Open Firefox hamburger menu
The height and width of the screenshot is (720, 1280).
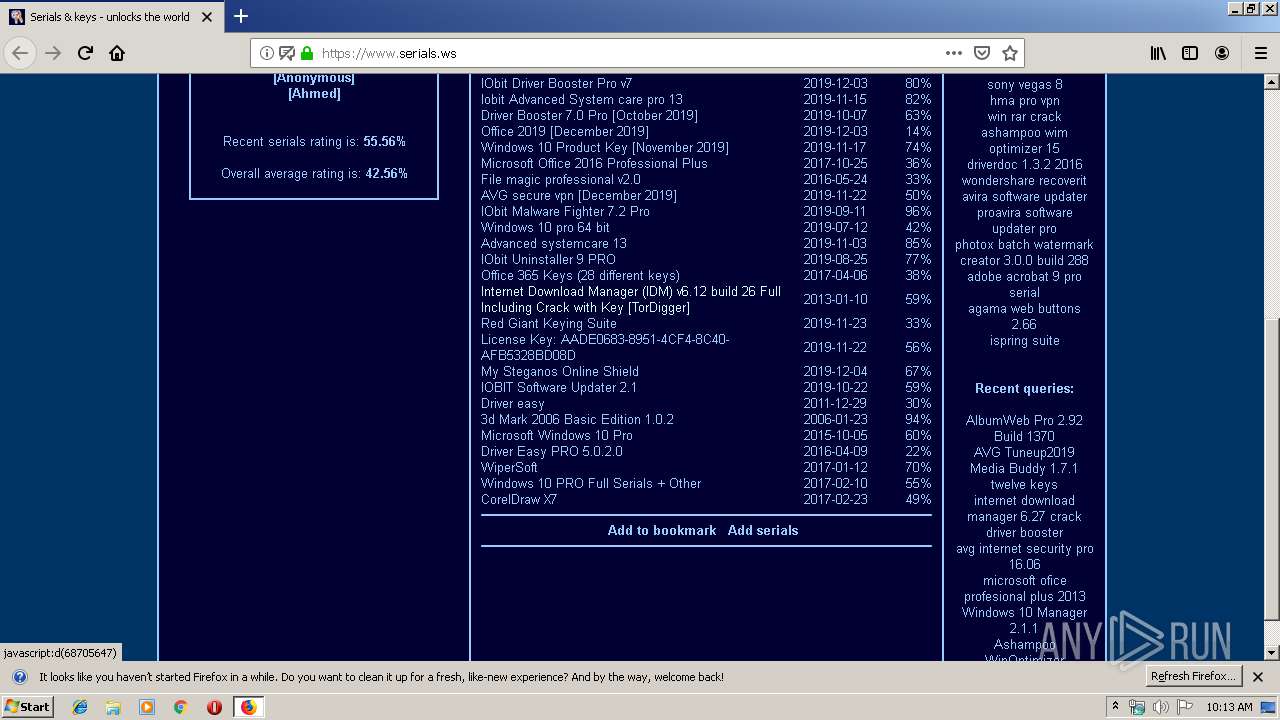coord(1260,53)
